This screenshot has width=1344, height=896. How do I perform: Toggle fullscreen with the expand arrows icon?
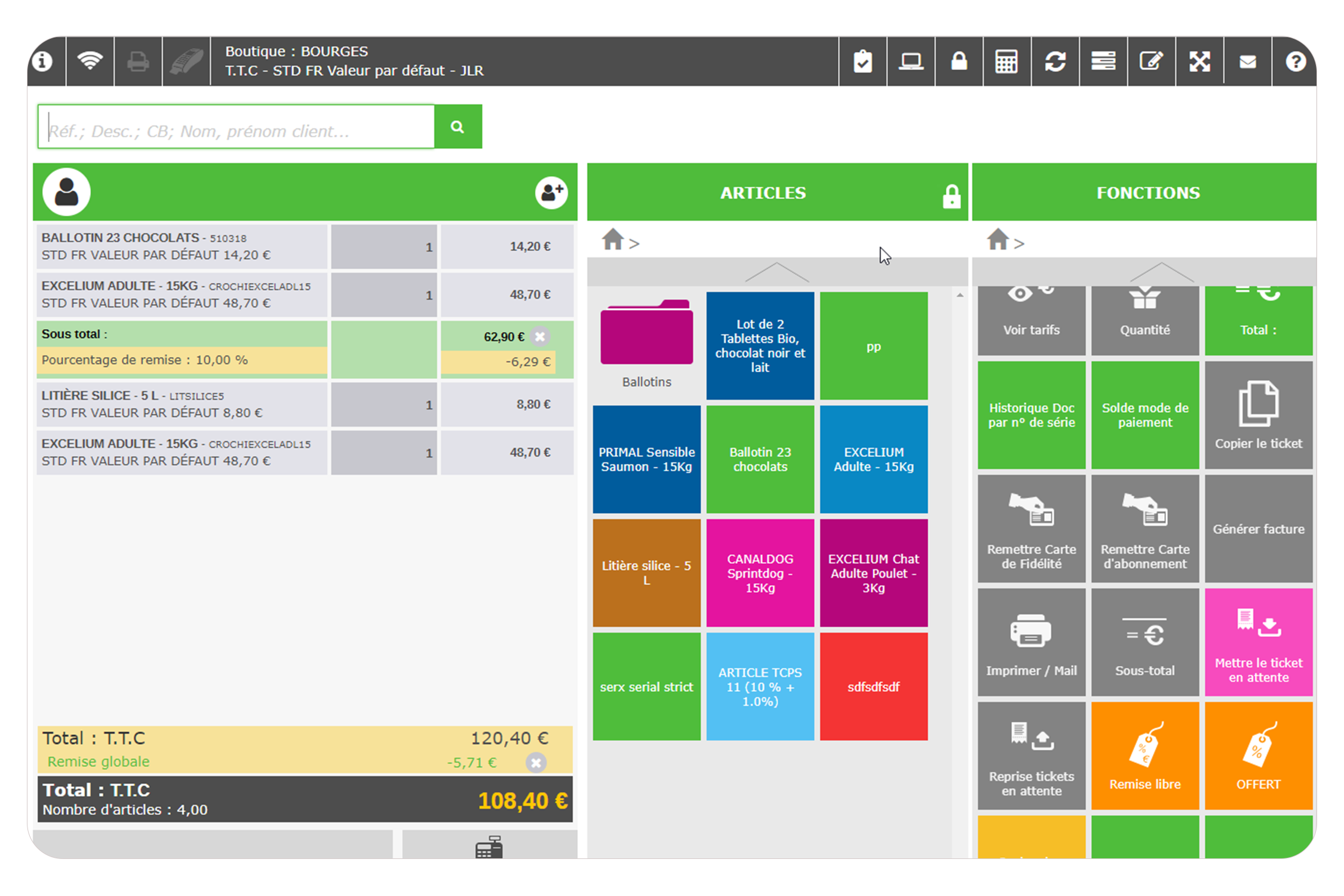[x=1199, y=62]
